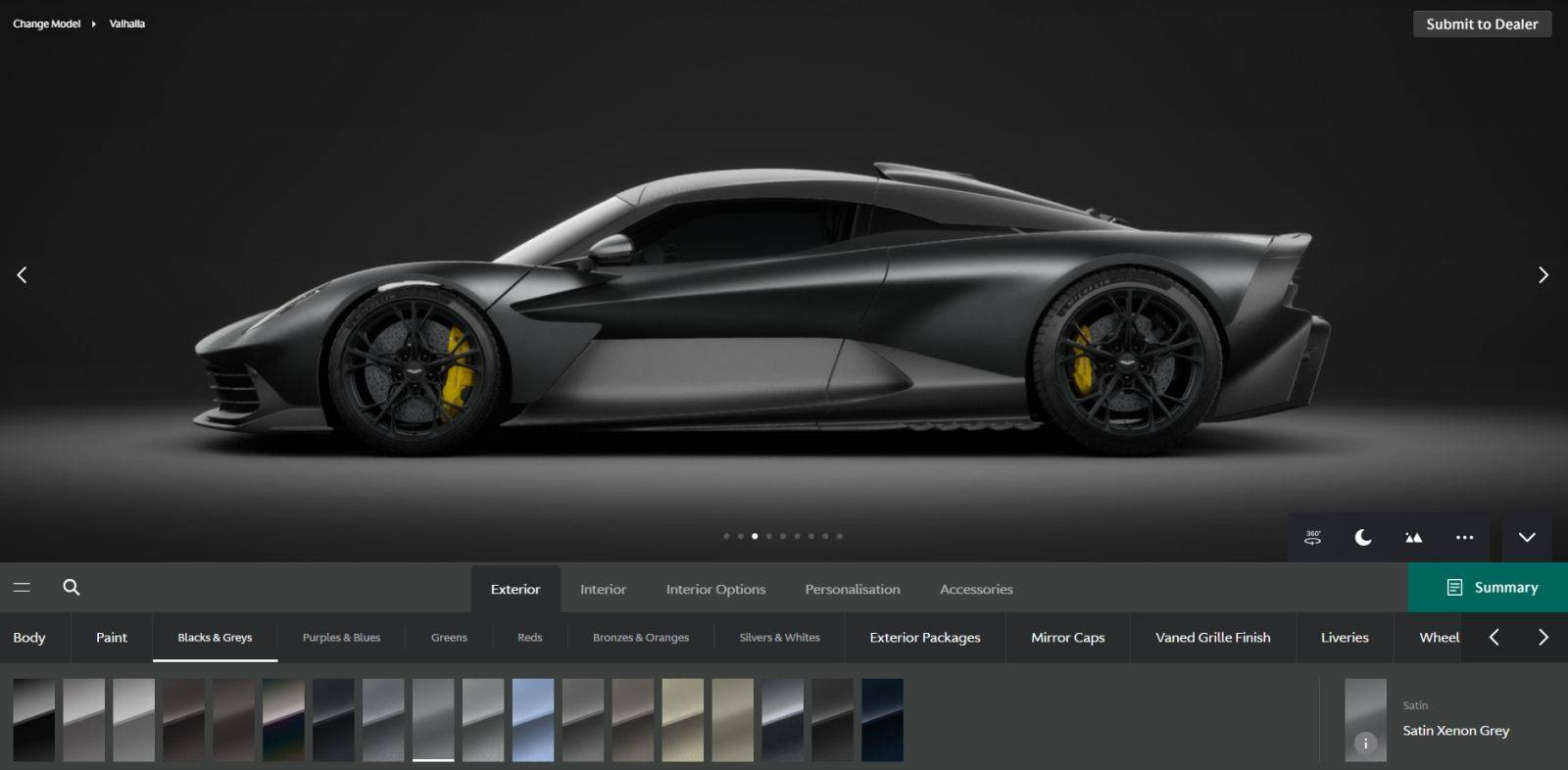
Task: Click Submit to Dealer button
Action: coord(1481,24)
